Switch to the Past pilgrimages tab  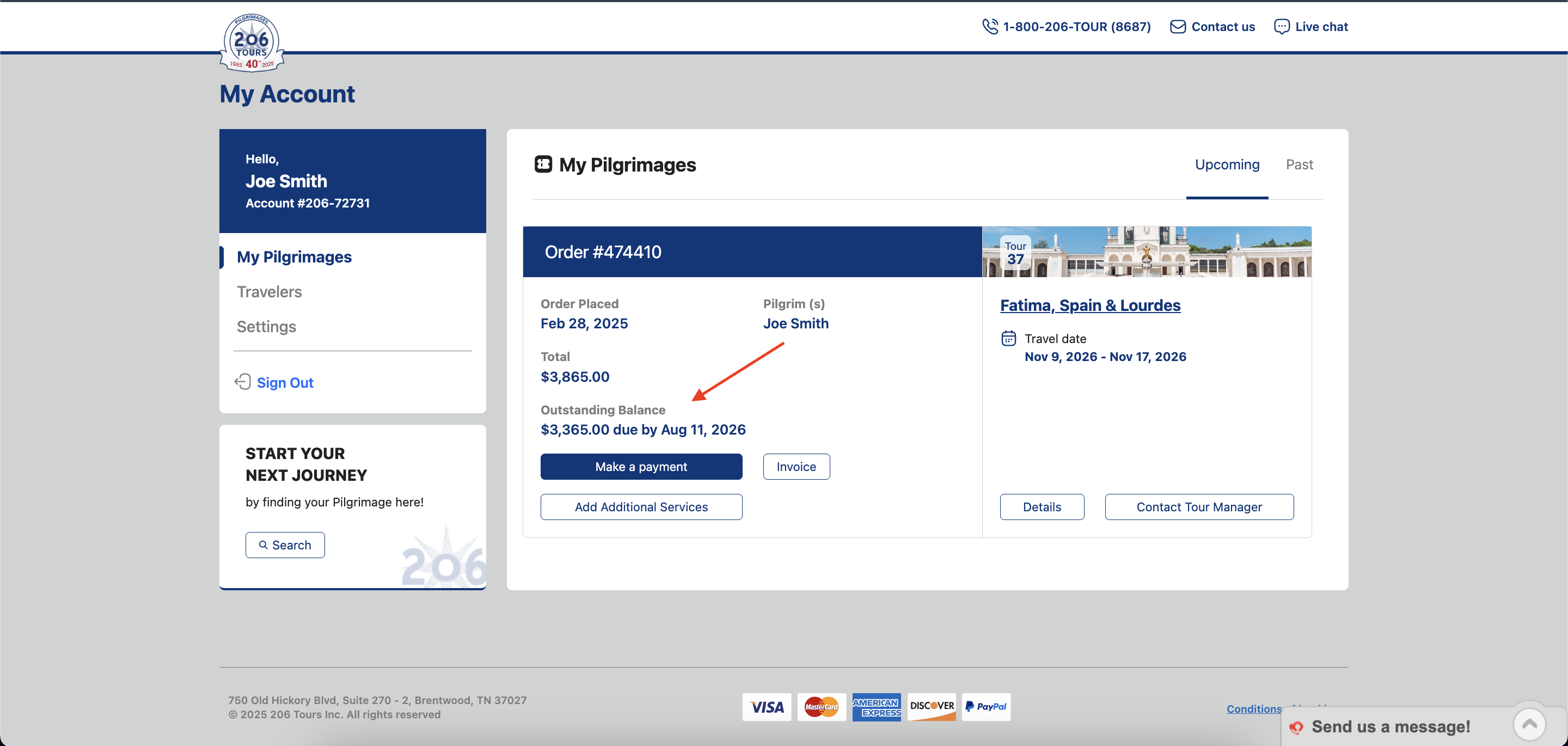(1299, 164)
